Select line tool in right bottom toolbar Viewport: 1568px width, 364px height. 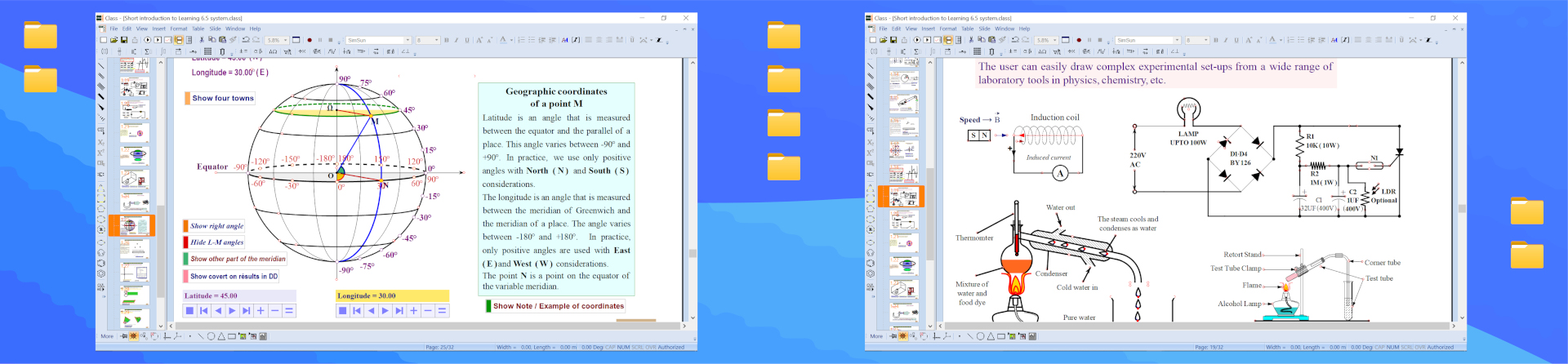[x=970, y=336]
